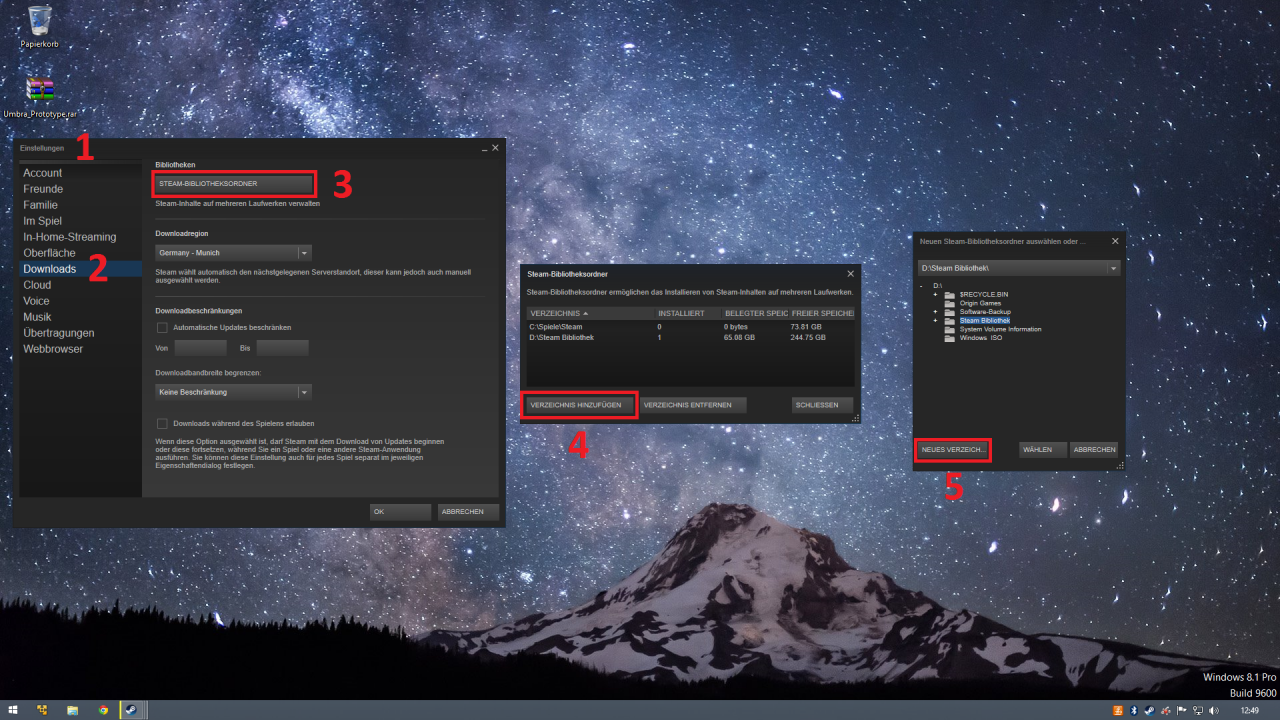This screenshot has width=1280, height=720.
Task: Expand the Software-Backup tree node
Action: (935, 312)
